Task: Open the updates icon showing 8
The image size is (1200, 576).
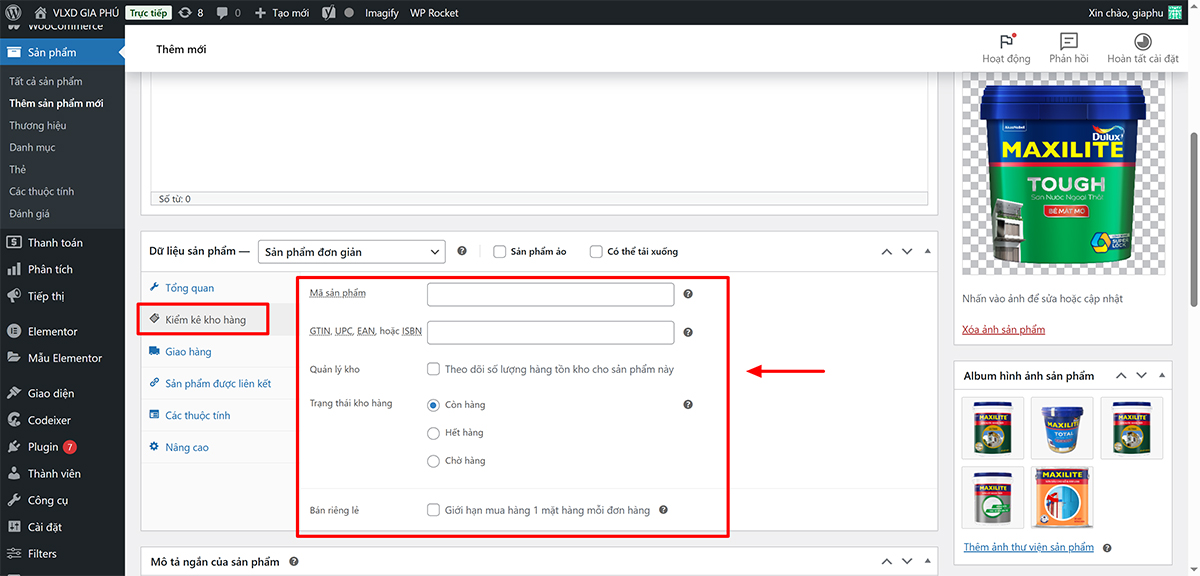Action: [x=190, y=13]
